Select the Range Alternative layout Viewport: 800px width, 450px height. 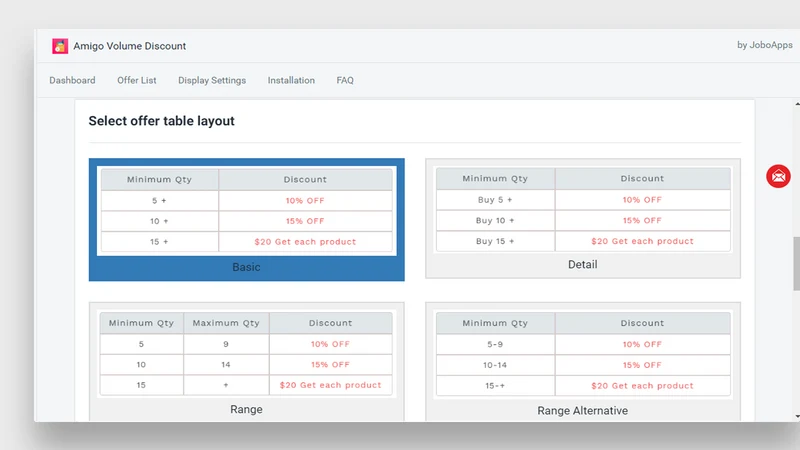point(583,361)
